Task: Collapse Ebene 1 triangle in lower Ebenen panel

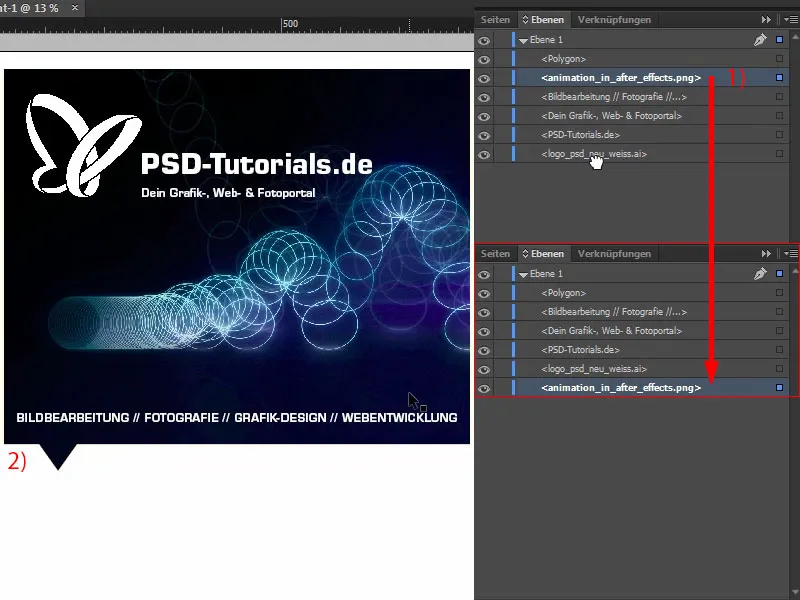Action: tap(523, 274)
